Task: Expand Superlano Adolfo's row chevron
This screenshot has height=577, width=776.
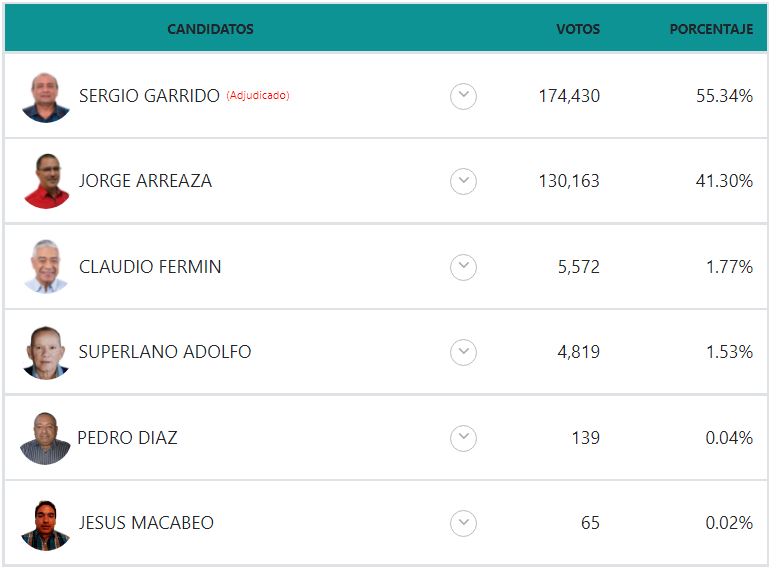Action: (463, 352)
